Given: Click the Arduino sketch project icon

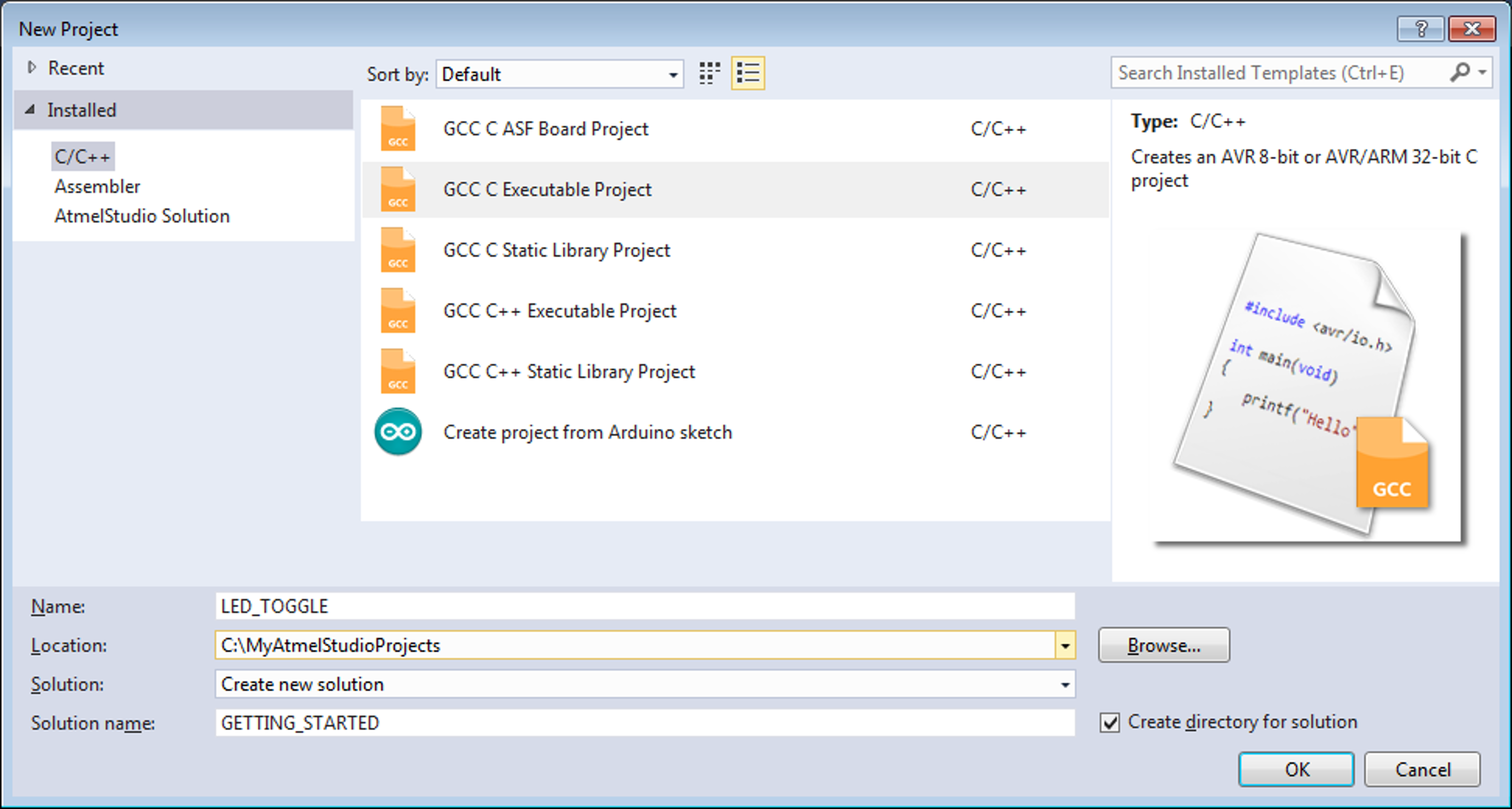Looking at the screenshot, I should [x=398, y=432].
